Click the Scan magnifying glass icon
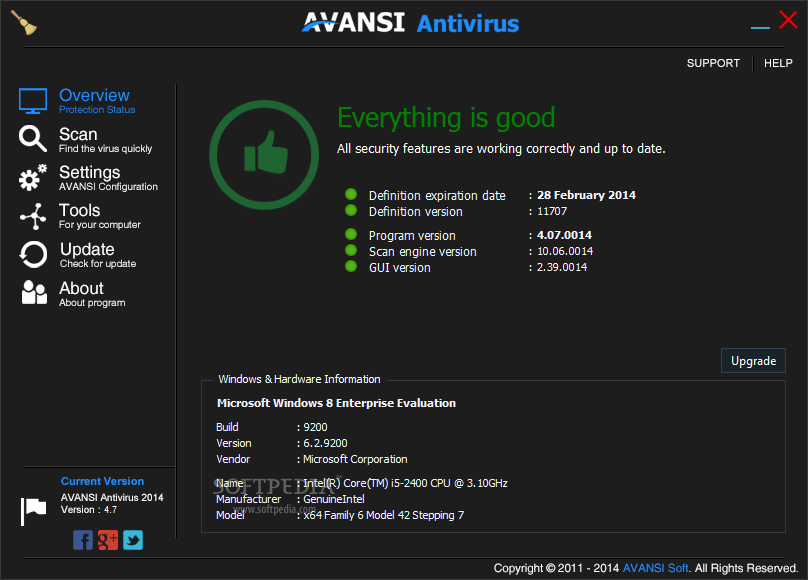 click(33, 139)
